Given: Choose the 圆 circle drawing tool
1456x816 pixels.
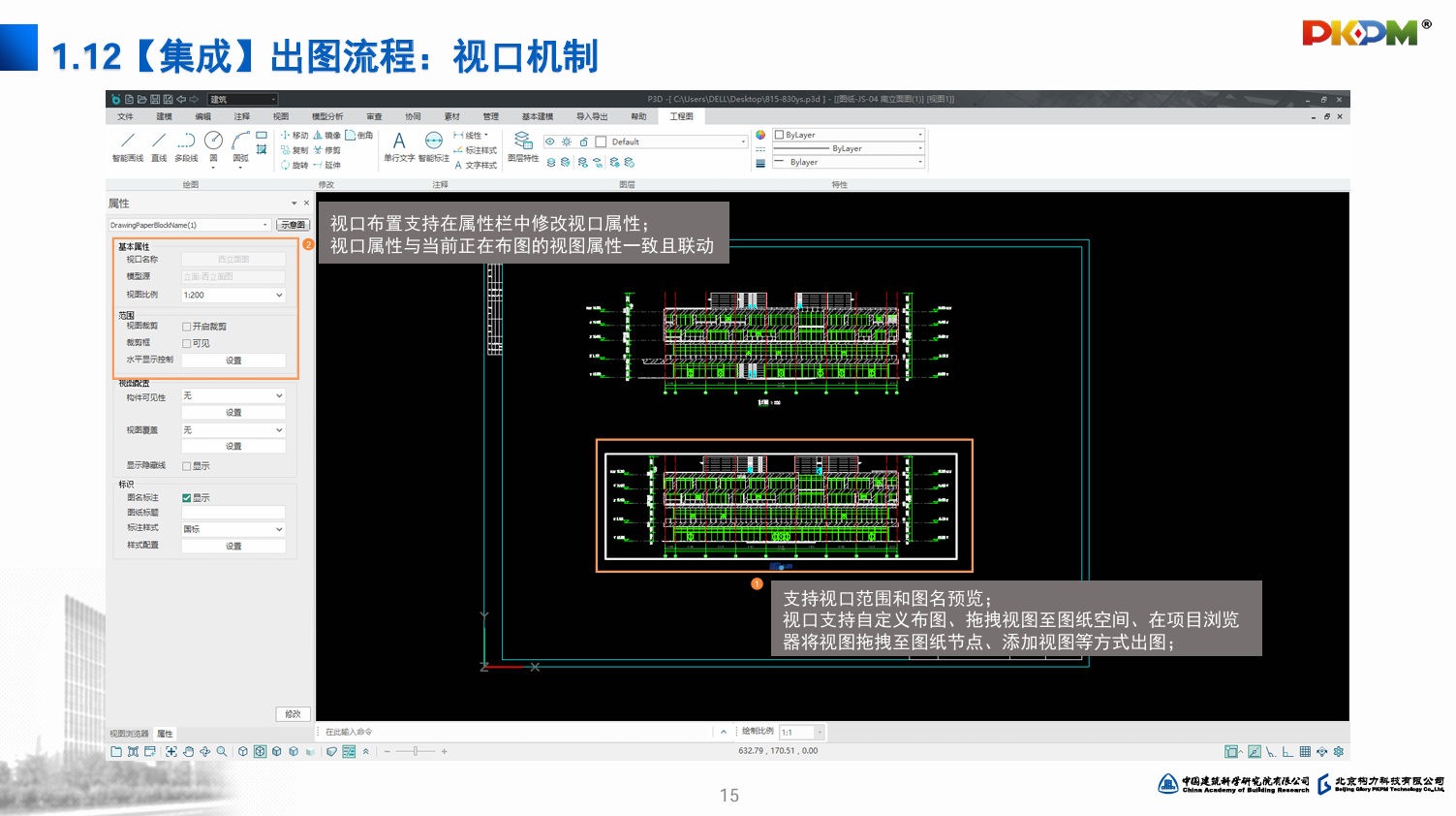Looking at the screenshot, I should (x=213, y=145).
